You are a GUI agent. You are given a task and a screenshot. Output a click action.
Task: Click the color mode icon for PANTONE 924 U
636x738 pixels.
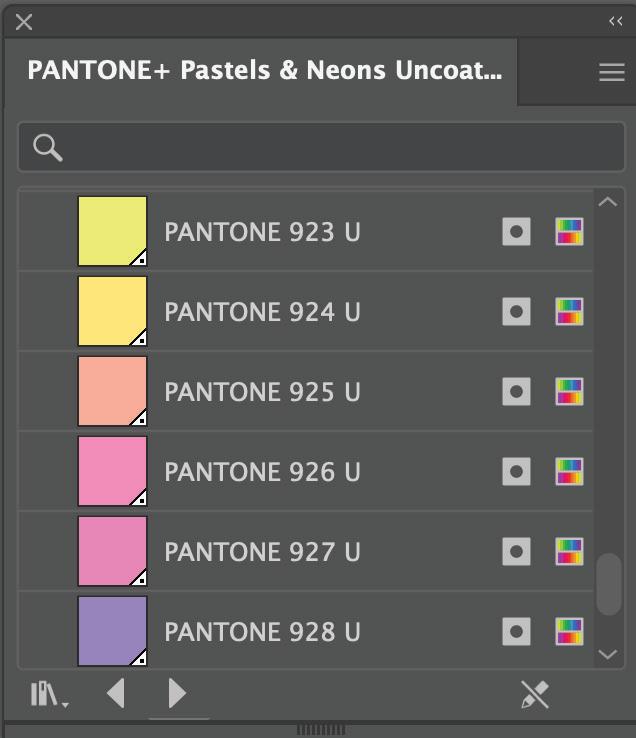tap(569, 312)
